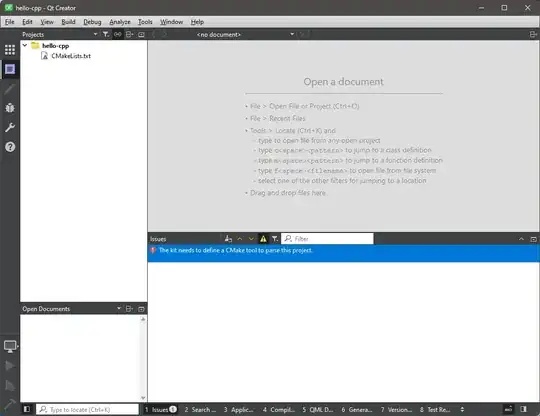Image resolution: width=540 pixels, height=416 pixels.
Task: Open the Edit menu
Action: point(27,22)
